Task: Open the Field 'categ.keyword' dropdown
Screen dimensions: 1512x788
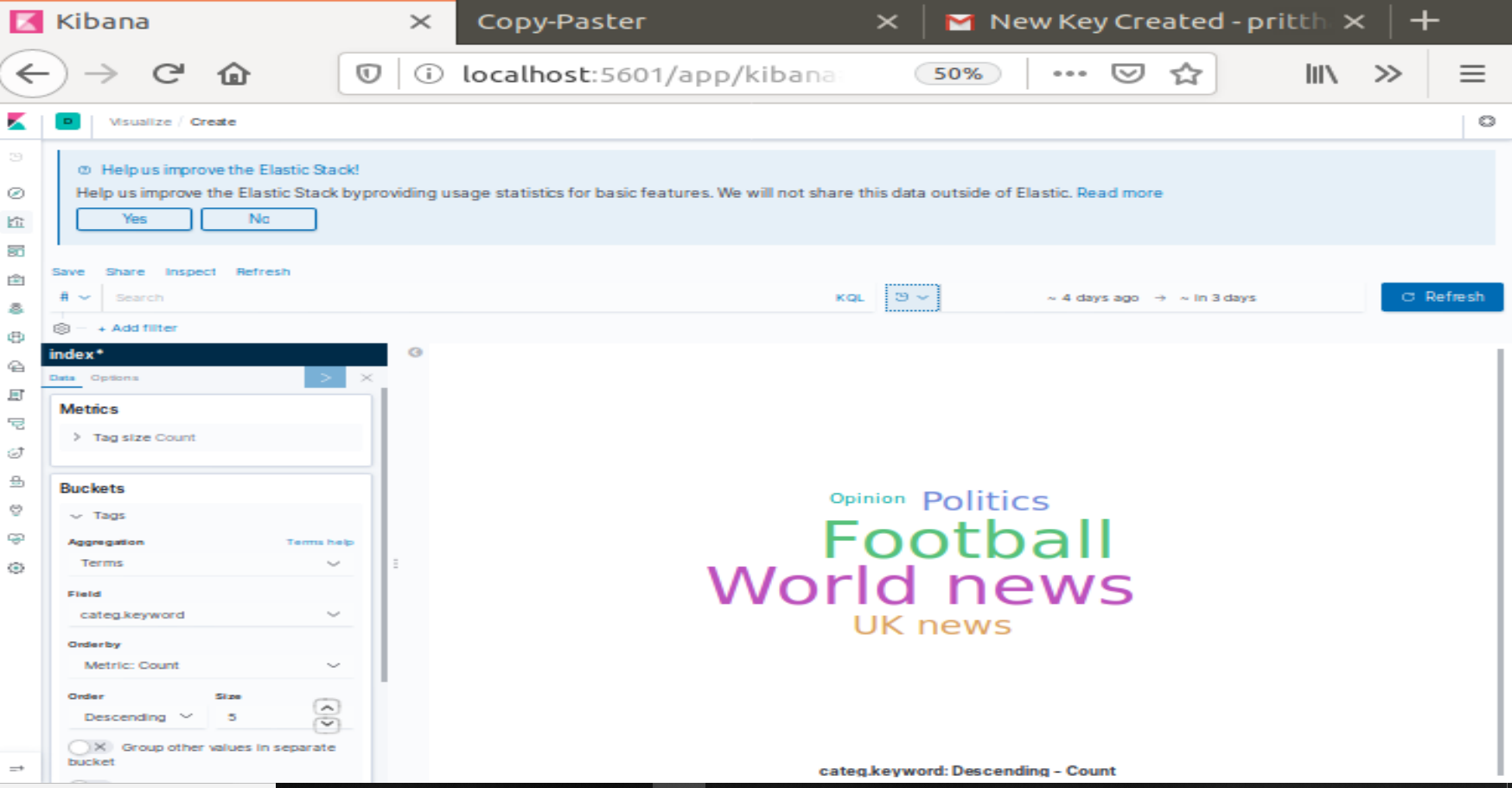Action: pyautogui.click(x=210, y=614)
